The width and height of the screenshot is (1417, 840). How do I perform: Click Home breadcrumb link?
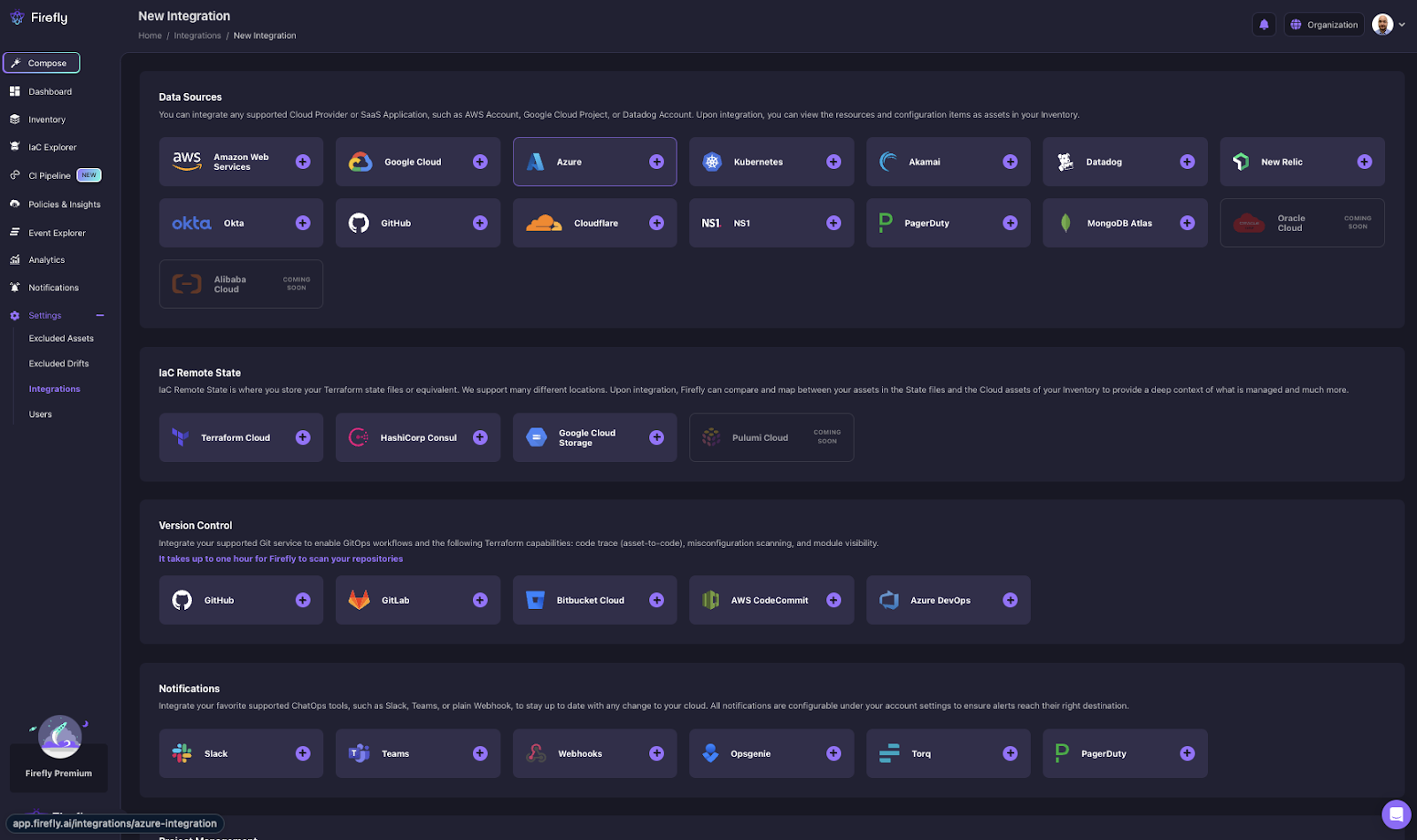click(x=150, y=35)
